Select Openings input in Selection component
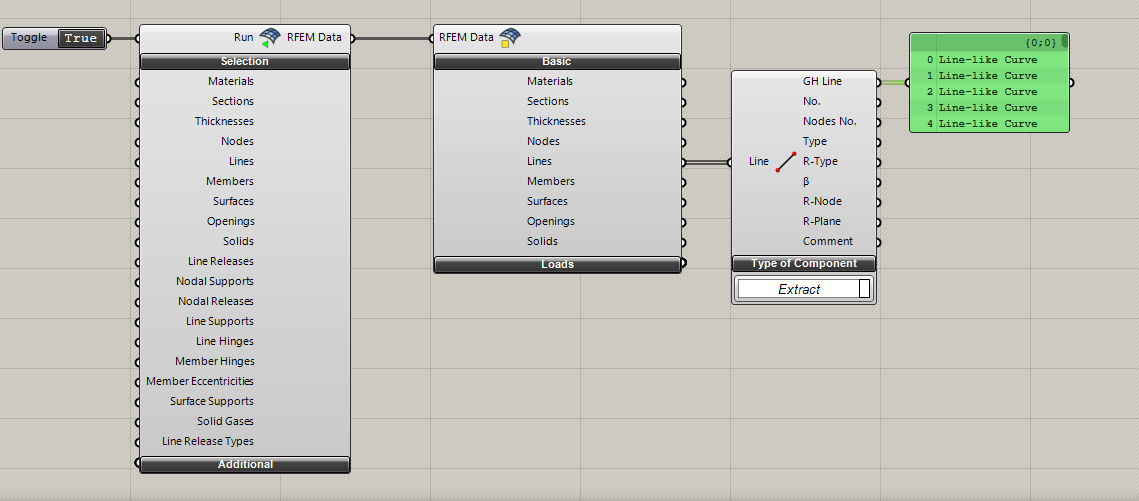The image size is (1139, 501). pos(231,221)
